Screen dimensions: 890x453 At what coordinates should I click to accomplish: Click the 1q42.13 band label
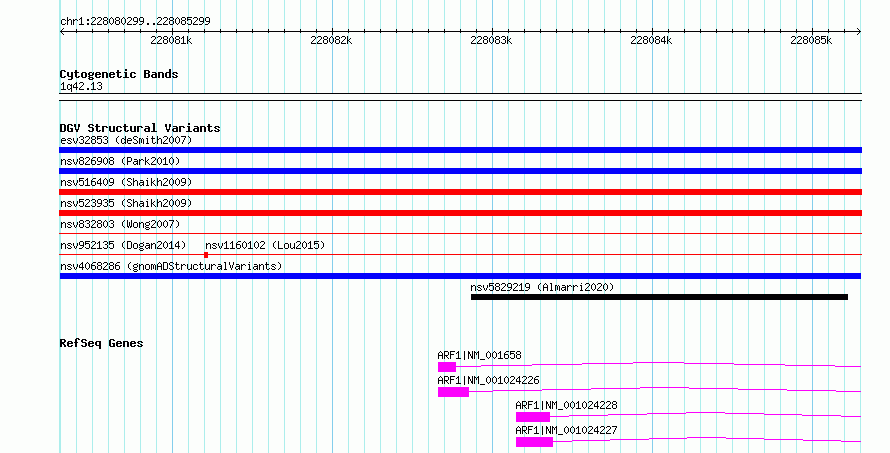pos(81,86)
